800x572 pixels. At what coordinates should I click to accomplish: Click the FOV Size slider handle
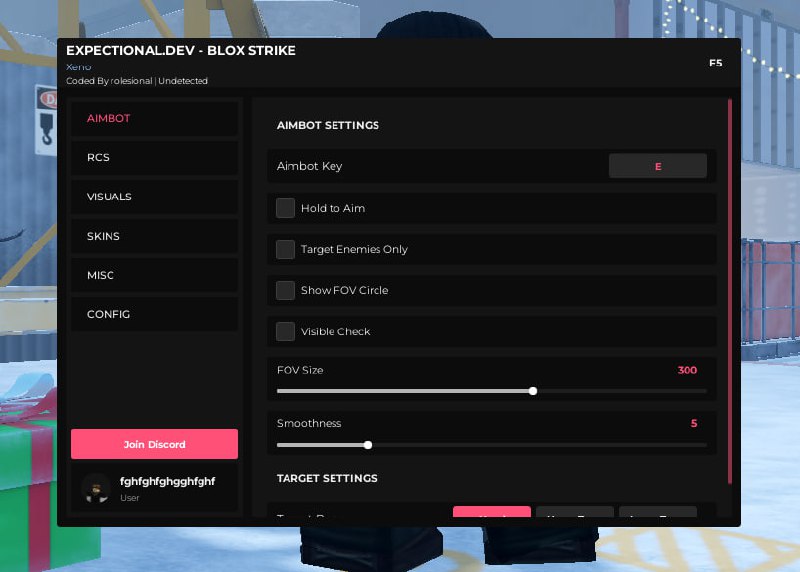click(x=533, y=391)
